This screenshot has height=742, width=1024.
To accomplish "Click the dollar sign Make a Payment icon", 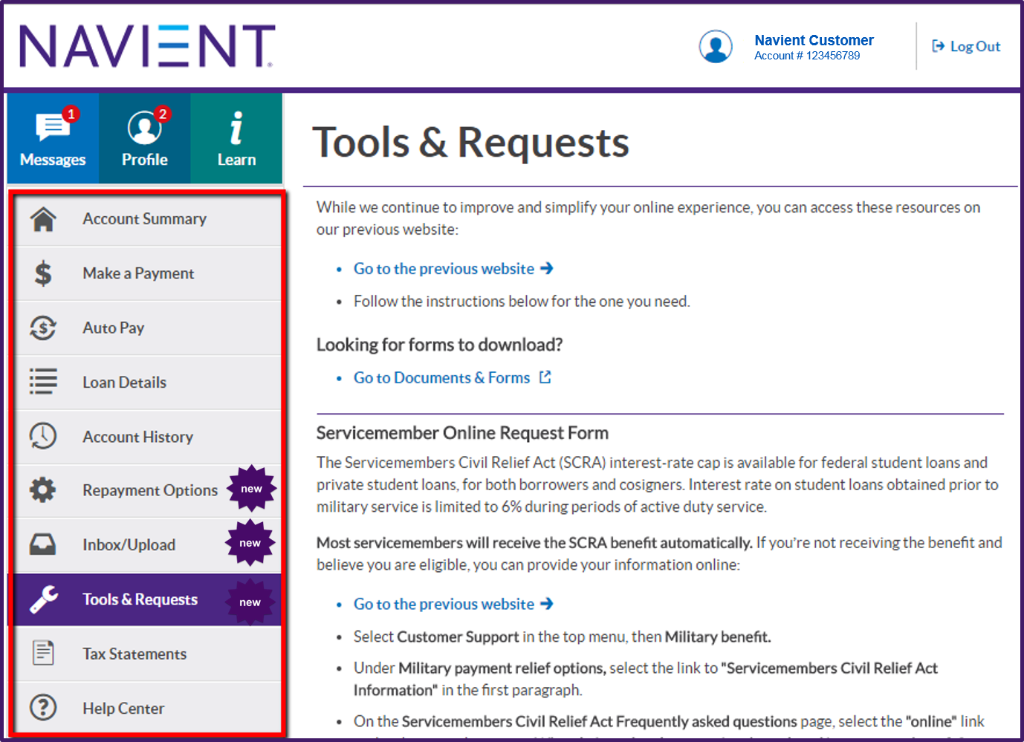I will (43, 273).
